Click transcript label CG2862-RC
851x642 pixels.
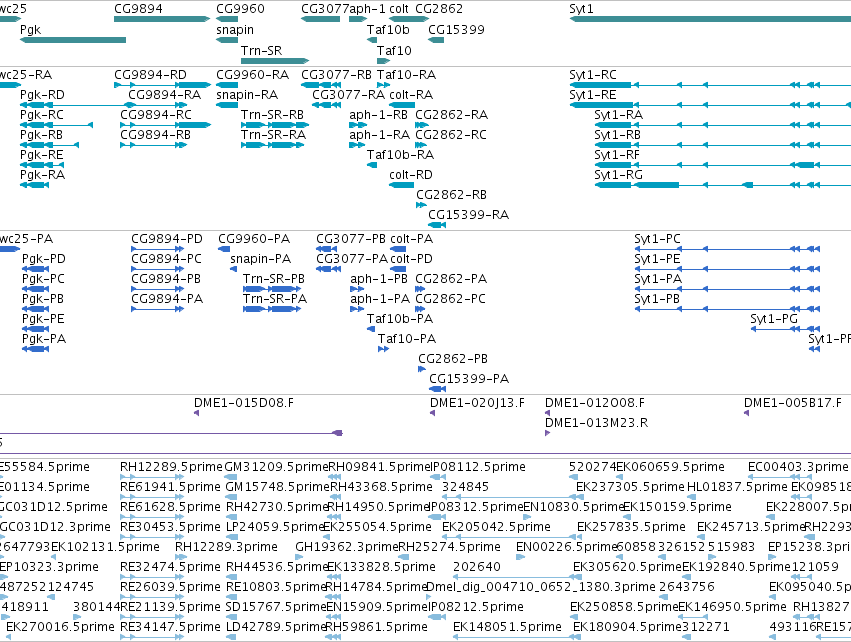click(x=450, y=135)
